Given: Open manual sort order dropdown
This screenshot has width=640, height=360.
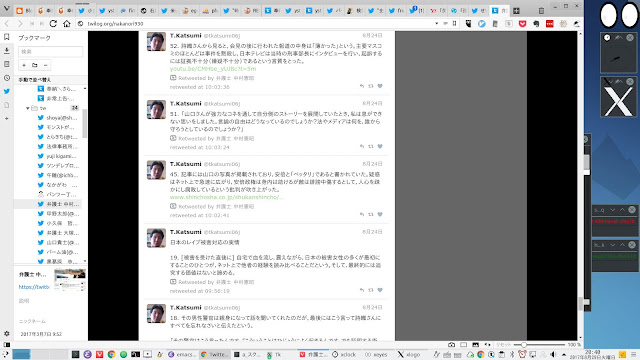Looking at the screenshot, I should click(50, 80).
